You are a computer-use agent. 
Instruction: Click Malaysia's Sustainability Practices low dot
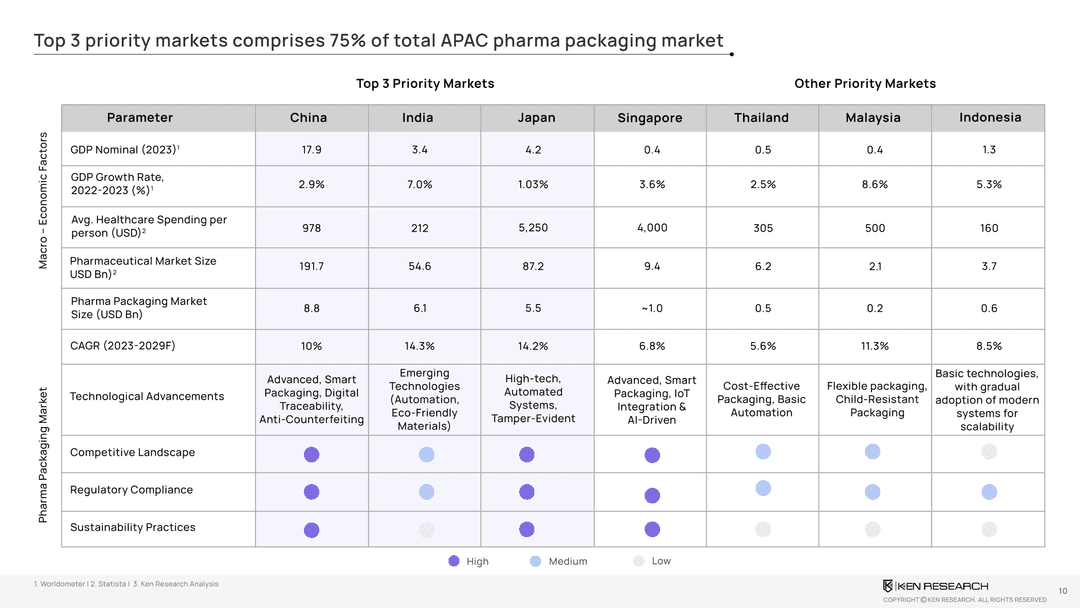point(873,529)
